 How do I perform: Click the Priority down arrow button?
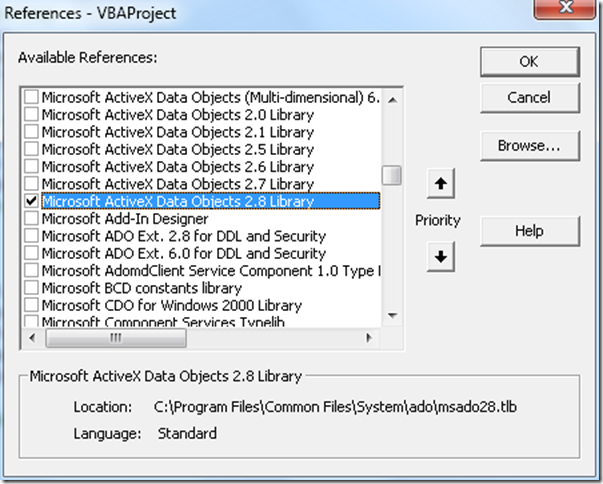(442, 256)
